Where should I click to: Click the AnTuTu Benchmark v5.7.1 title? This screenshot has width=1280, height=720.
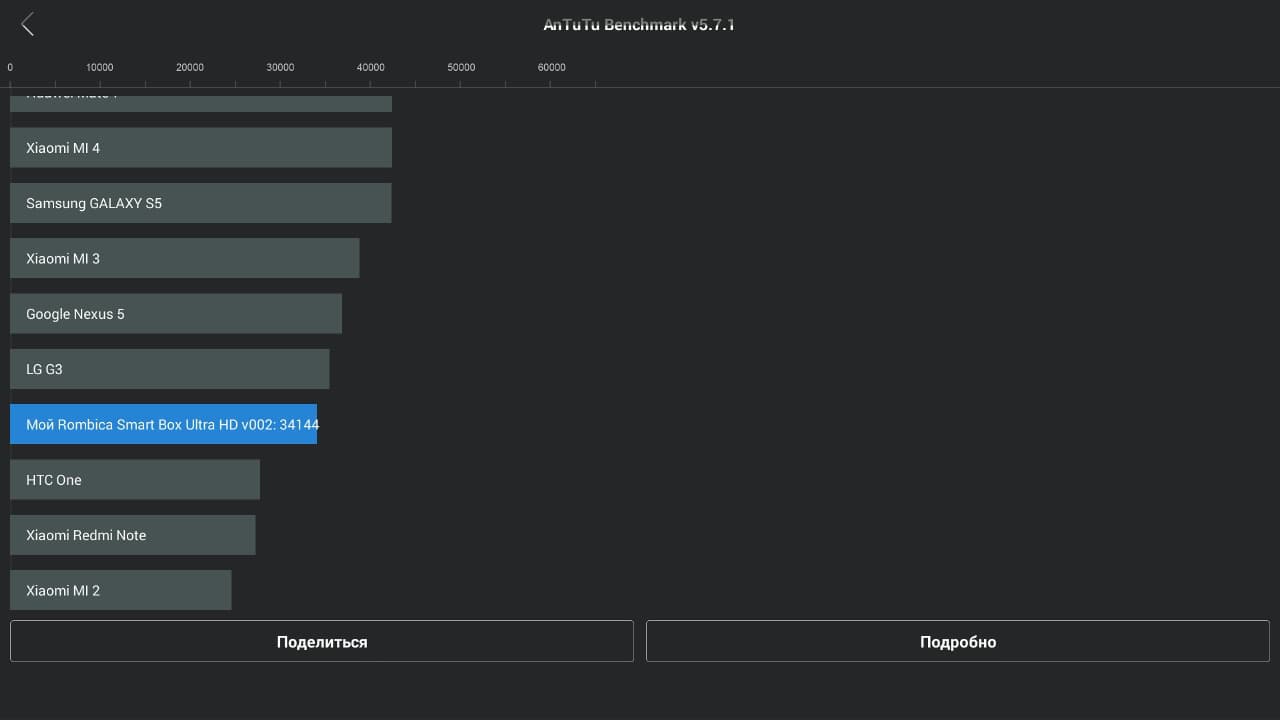point(639,25)
